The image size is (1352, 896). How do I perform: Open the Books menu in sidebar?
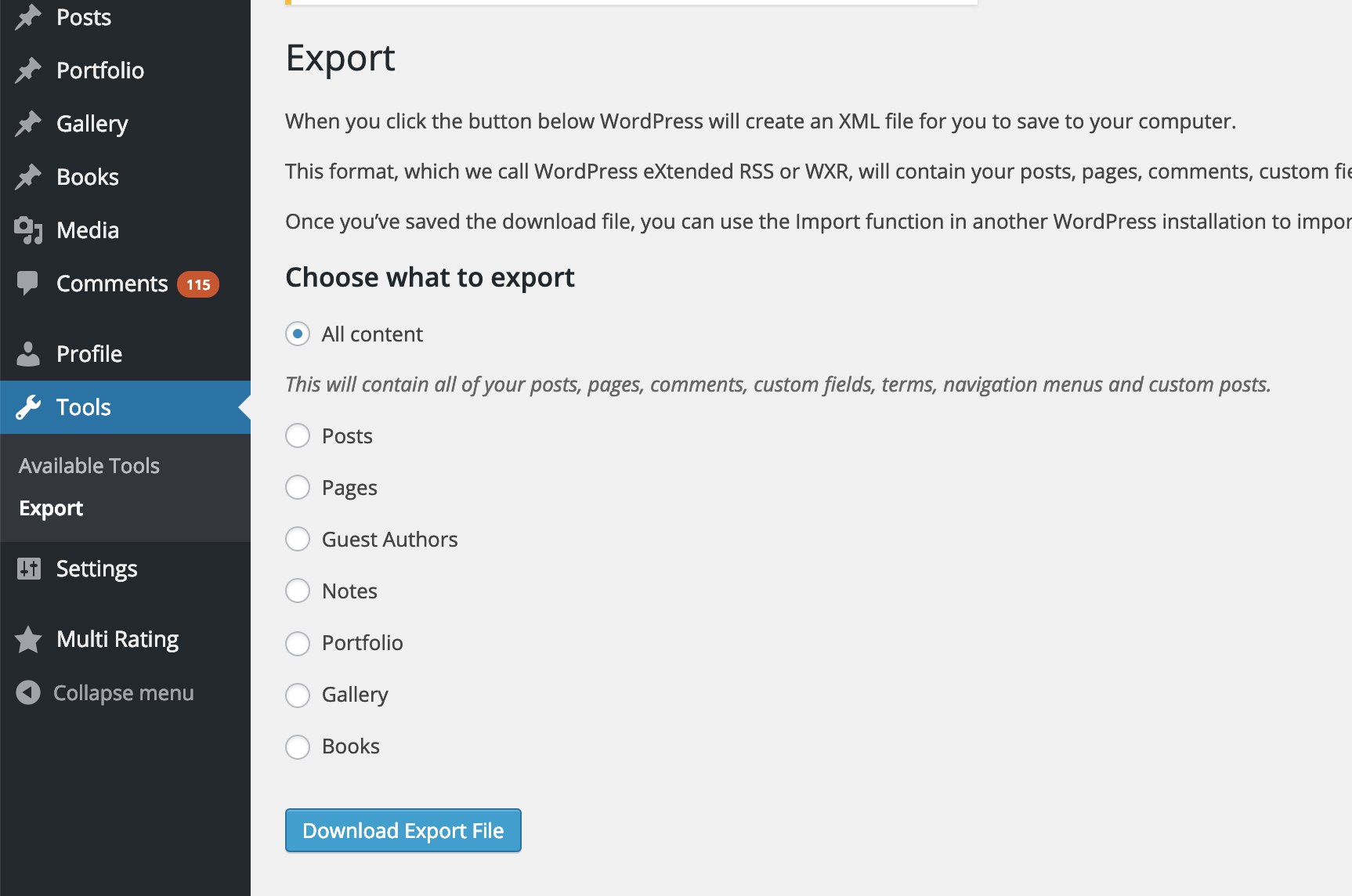coord(125,177)
